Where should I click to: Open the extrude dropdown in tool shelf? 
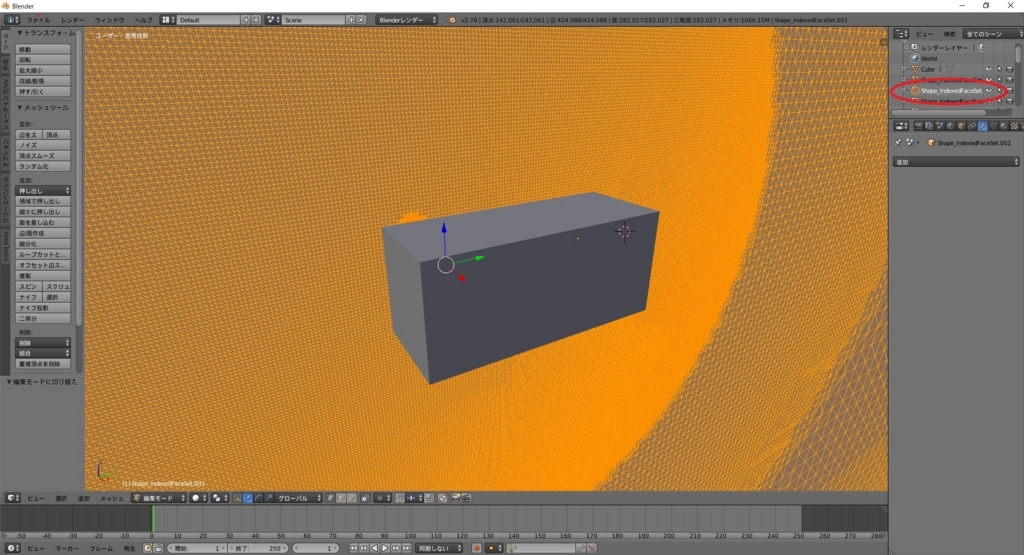tap(43, 191)
